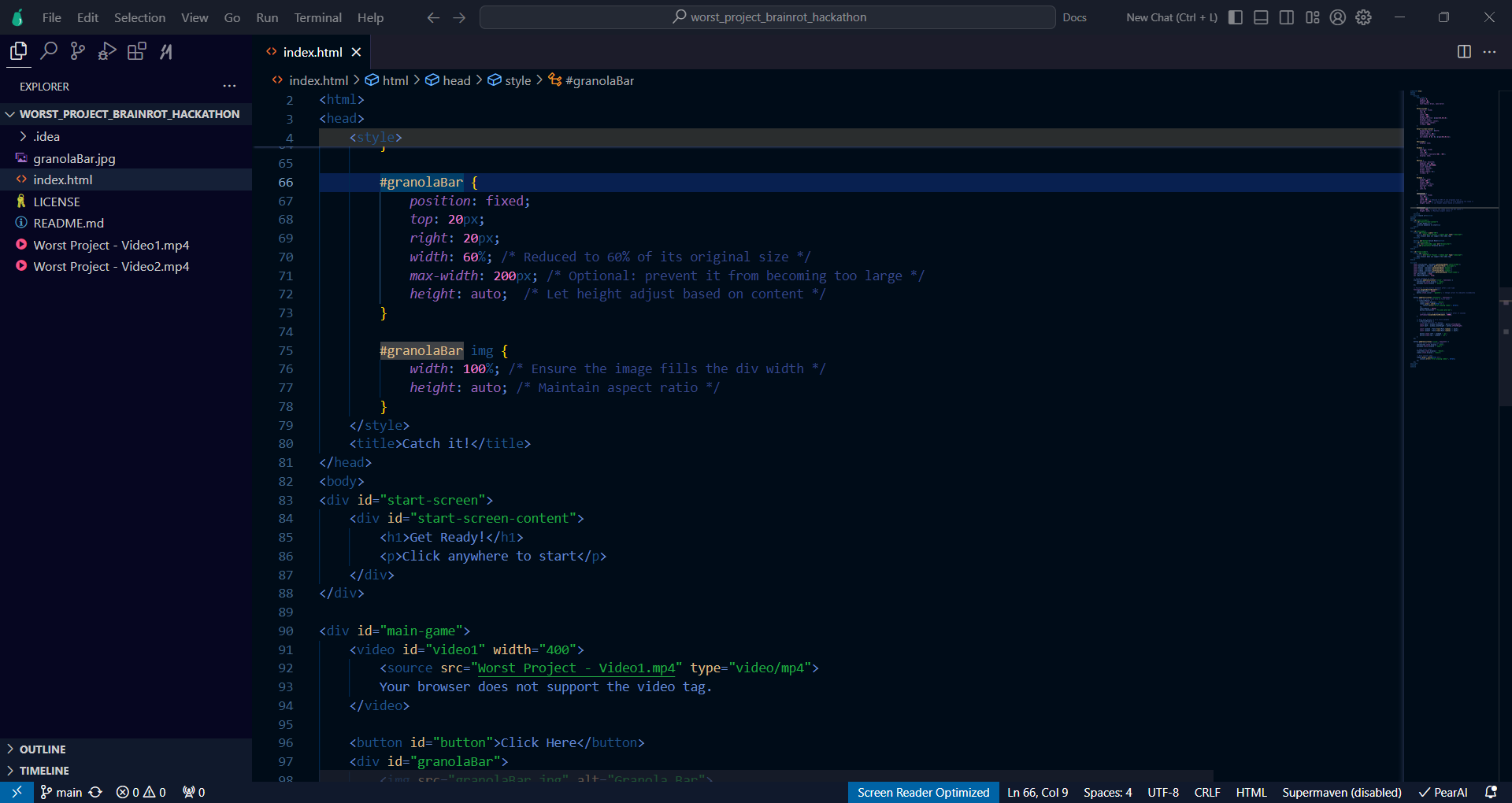The height and width of the screenshot is (803, 1512).
Task: Open Docs from the title bar
Action: (1074, 17)
